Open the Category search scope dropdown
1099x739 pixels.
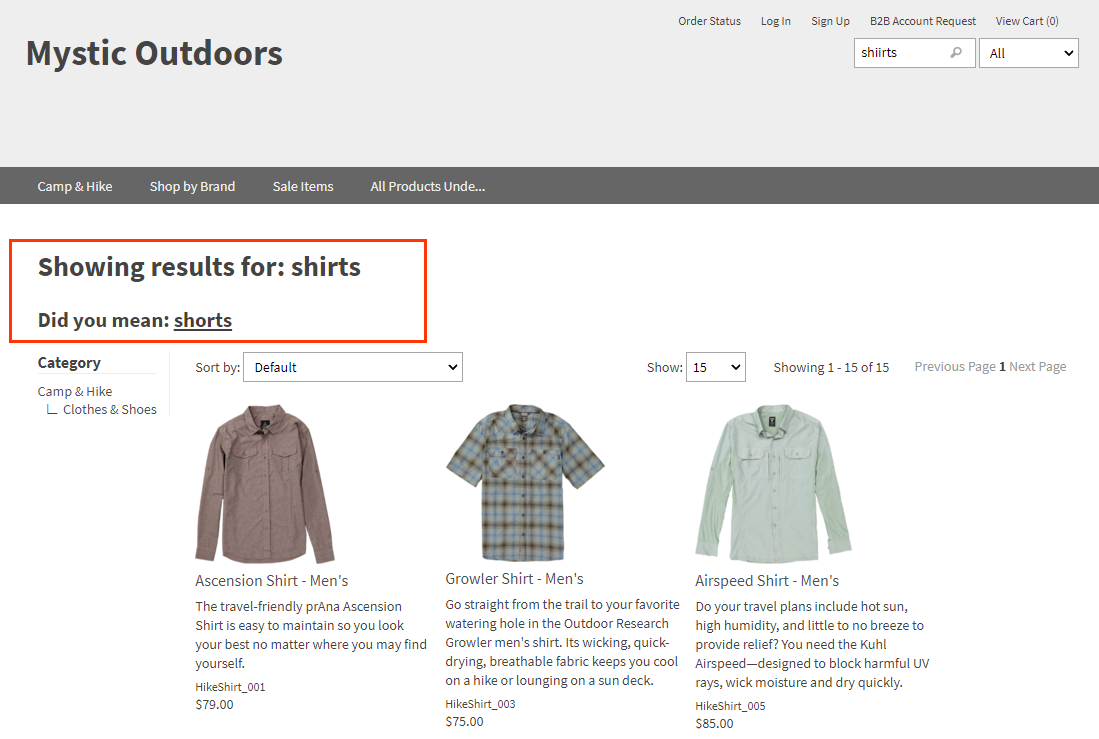[1028, 52]
